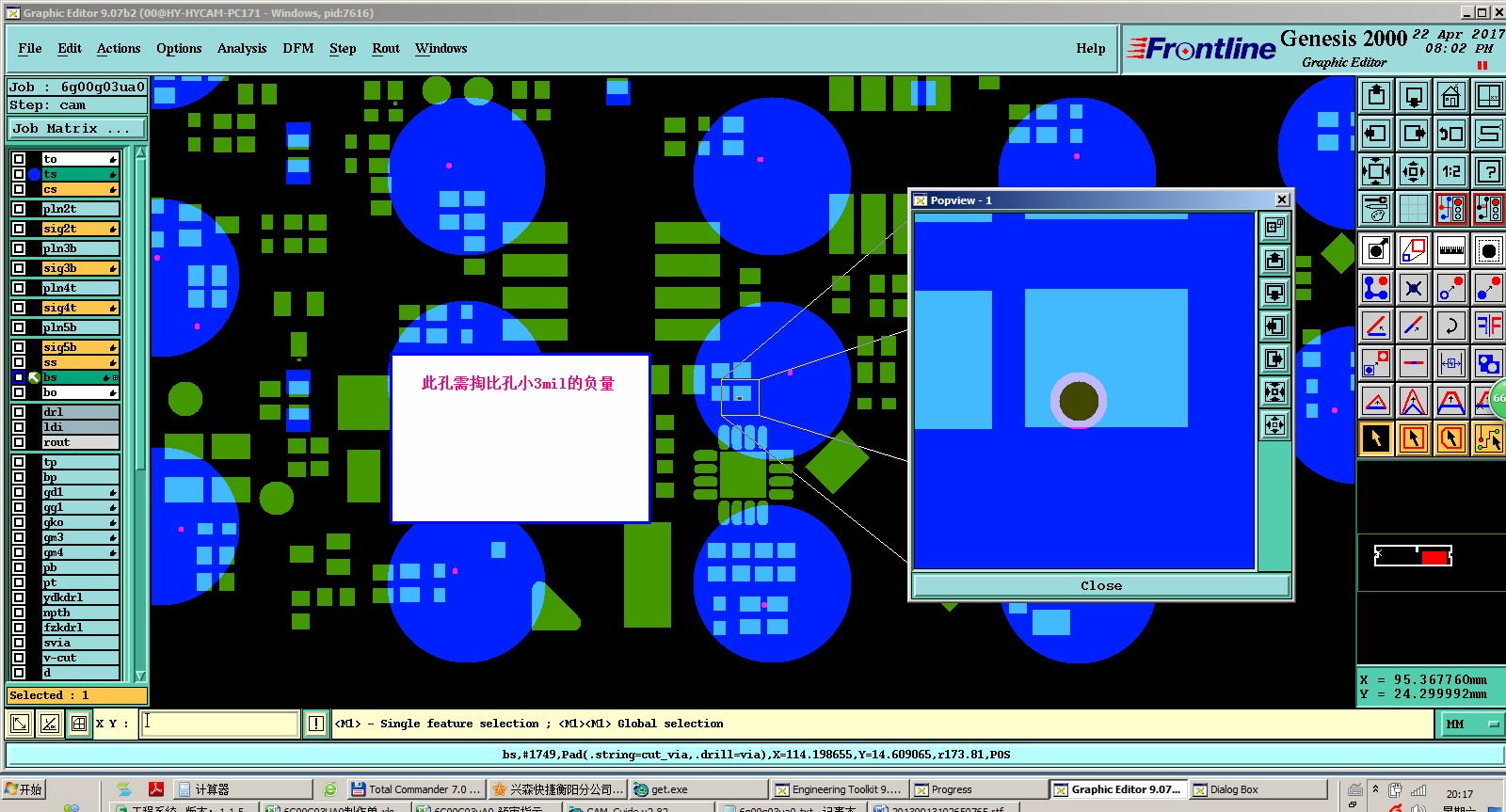Open the Analysis menu
1506x812 pixels.
pos(242,48)
